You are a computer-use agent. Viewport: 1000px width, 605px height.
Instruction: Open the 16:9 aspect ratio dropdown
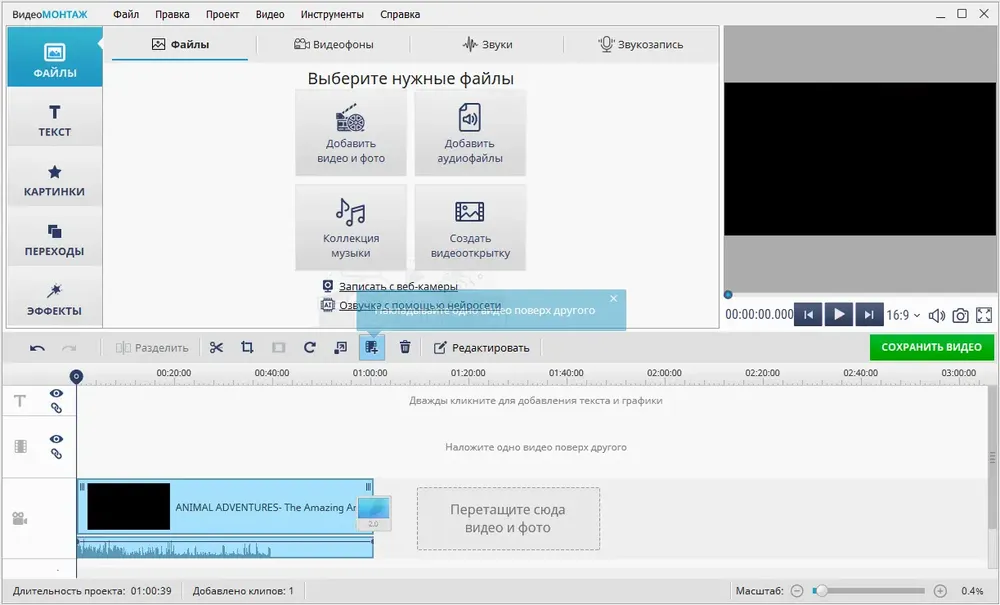click(903, 315)
